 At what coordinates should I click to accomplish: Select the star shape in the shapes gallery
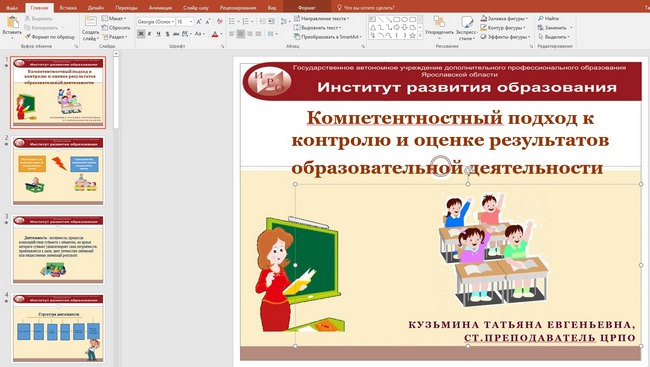pyautogui.click(x=412, y=36)
